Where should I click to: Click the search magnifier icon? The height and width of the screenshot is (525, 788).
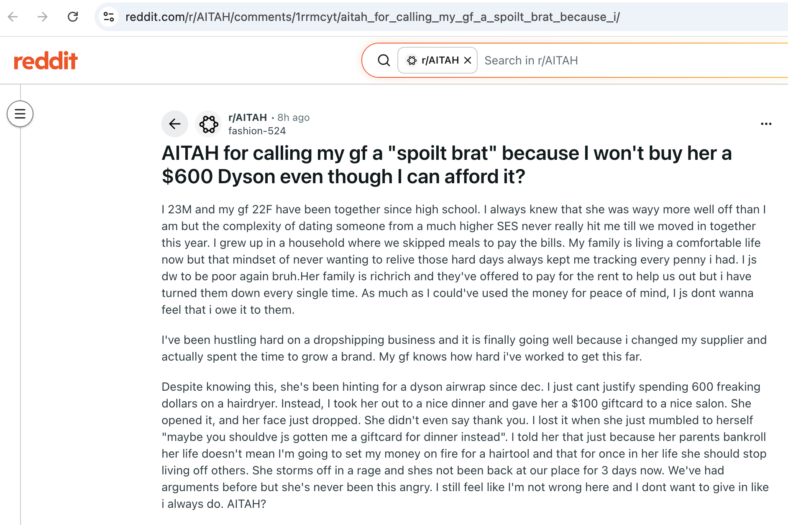383,60
